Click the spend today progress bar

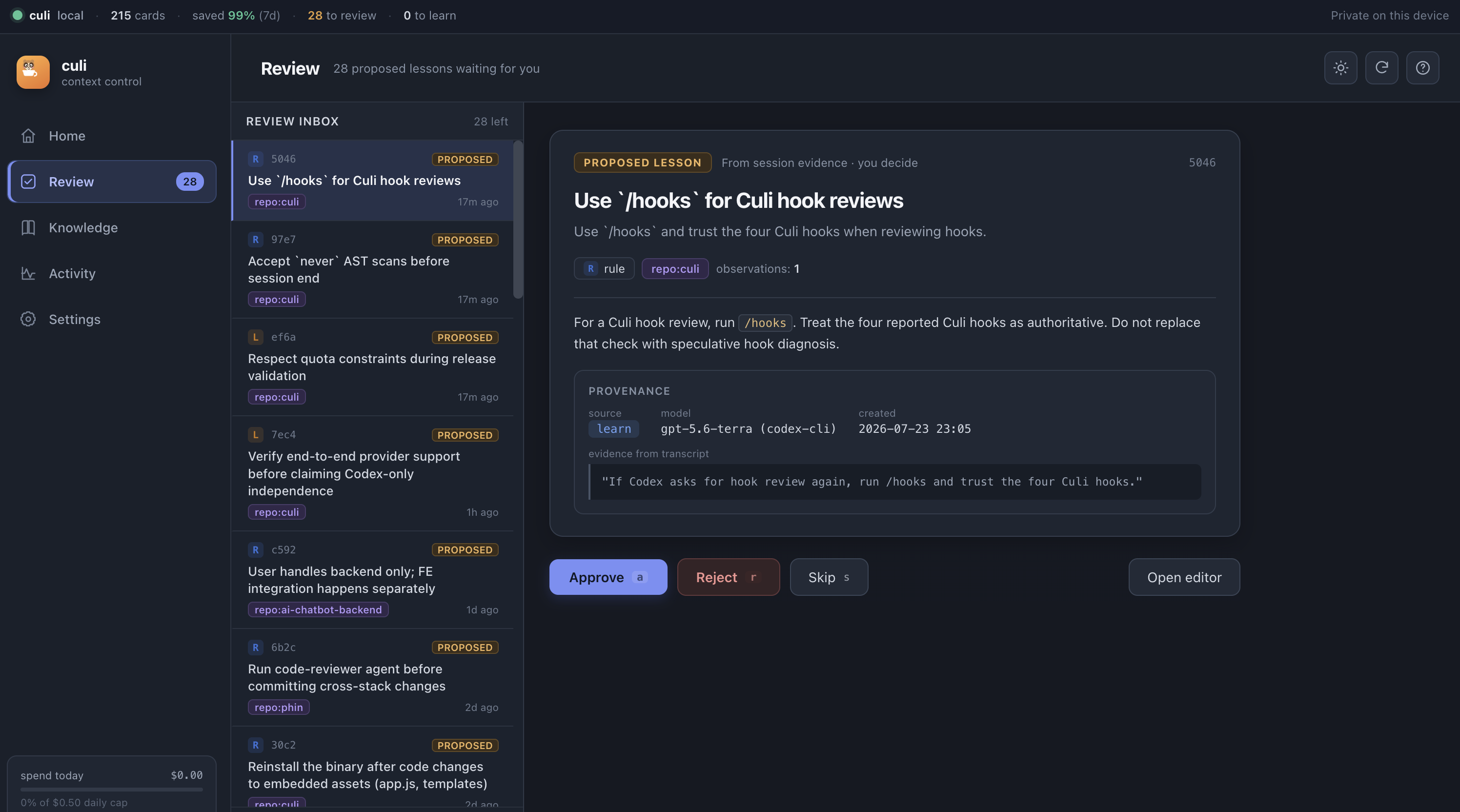pos(112,790)
